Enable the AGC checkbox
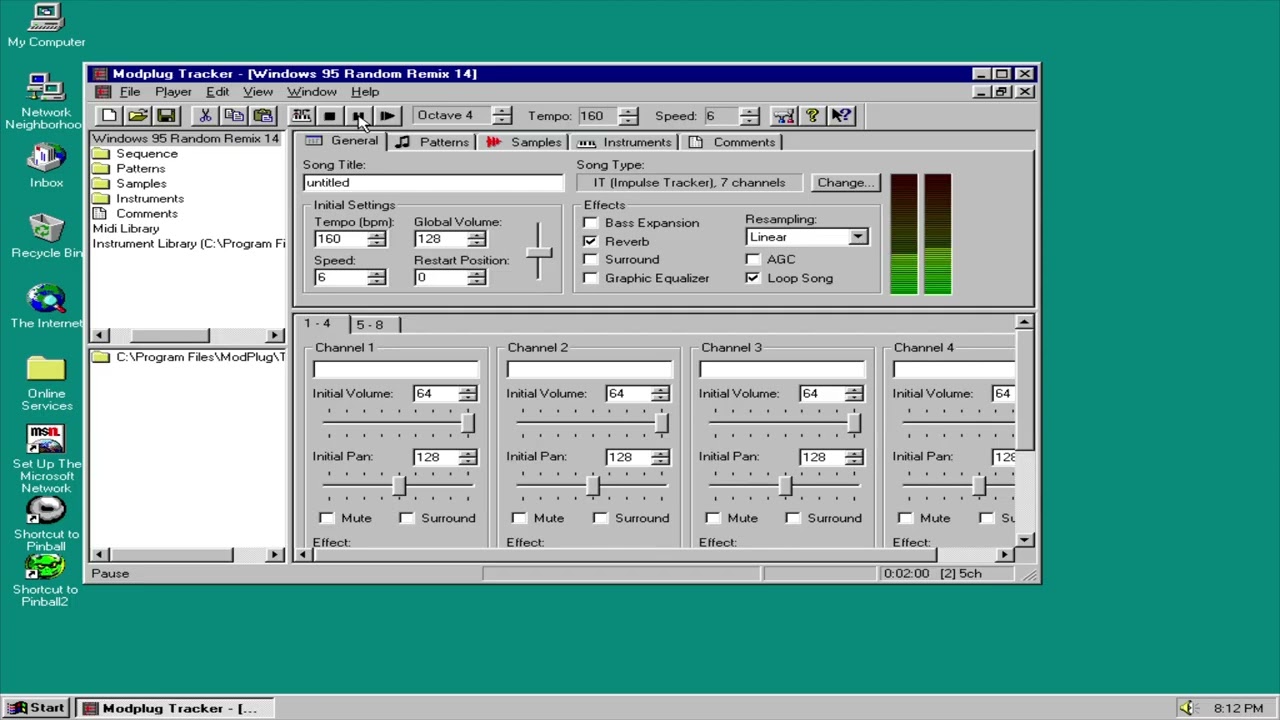 click(752, 260)
